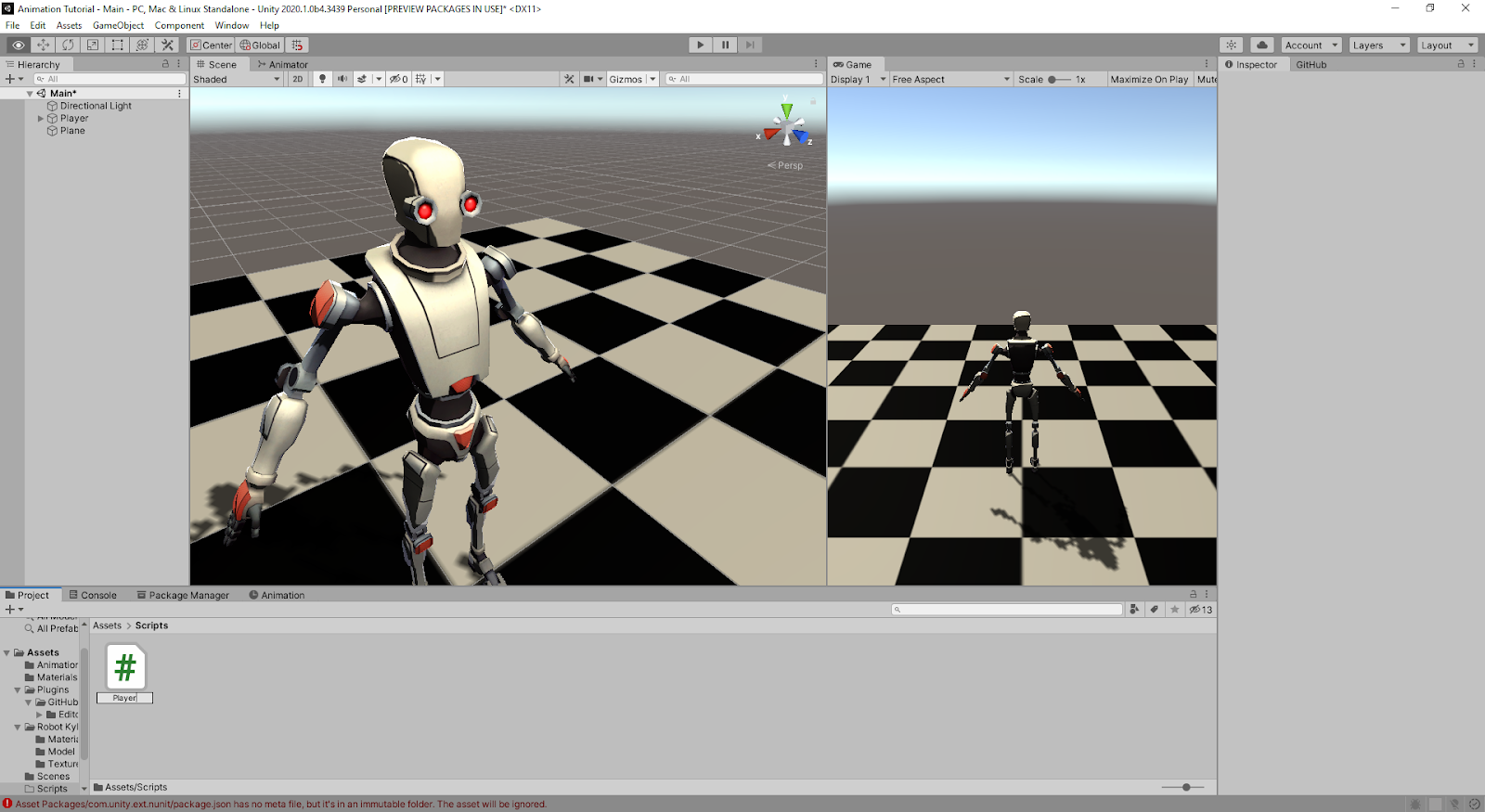Image resolution: width=1485 pixels, height=812 pixels.
Task: Switch to the GitHub tab
Action: point(1311,64)
